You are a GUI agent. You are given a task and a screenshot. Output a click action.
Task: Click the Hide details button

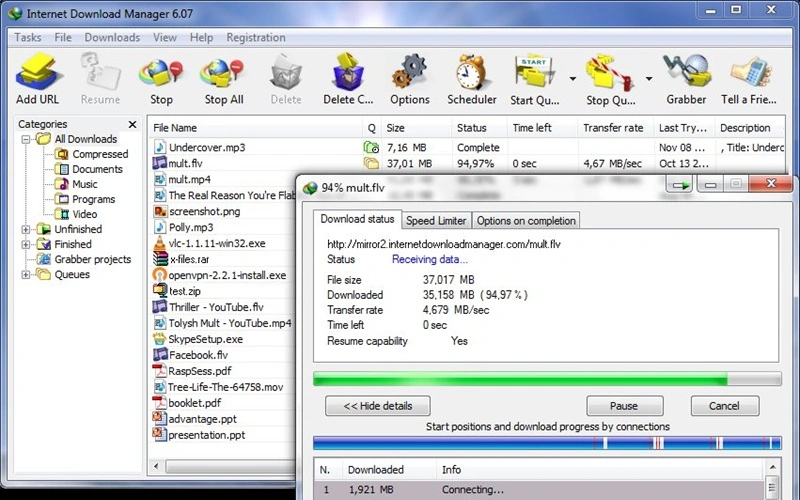378,406
